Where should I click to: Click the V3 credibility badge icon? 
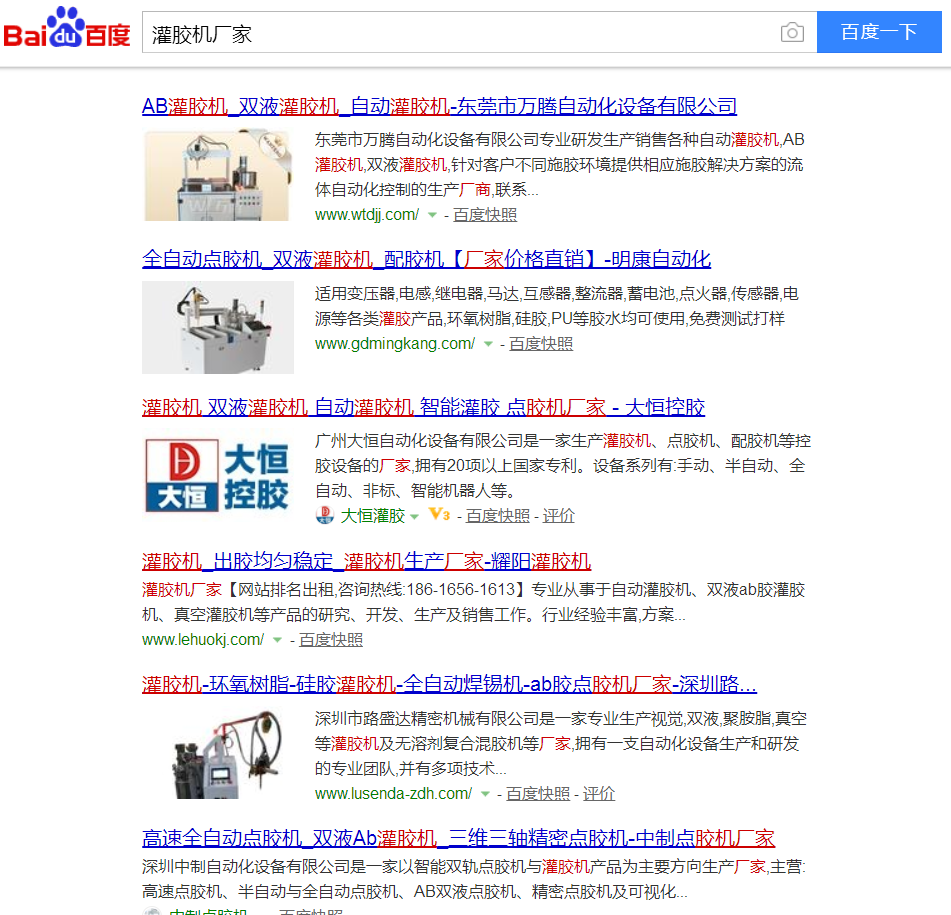click(x=439, y=515)
